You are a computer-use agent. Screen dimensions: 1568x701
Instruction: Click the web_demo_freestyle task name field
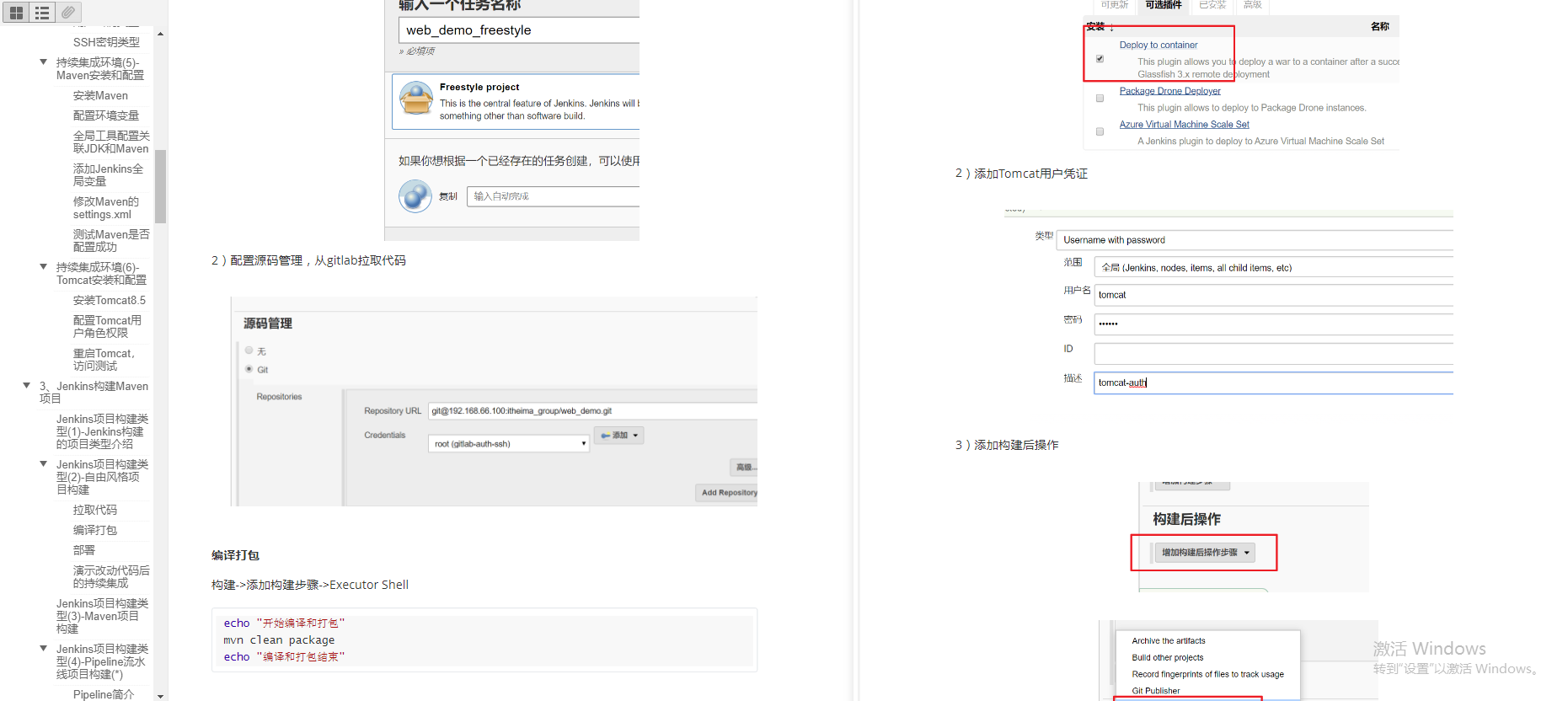pyautogui.click(x=519, y=30)
